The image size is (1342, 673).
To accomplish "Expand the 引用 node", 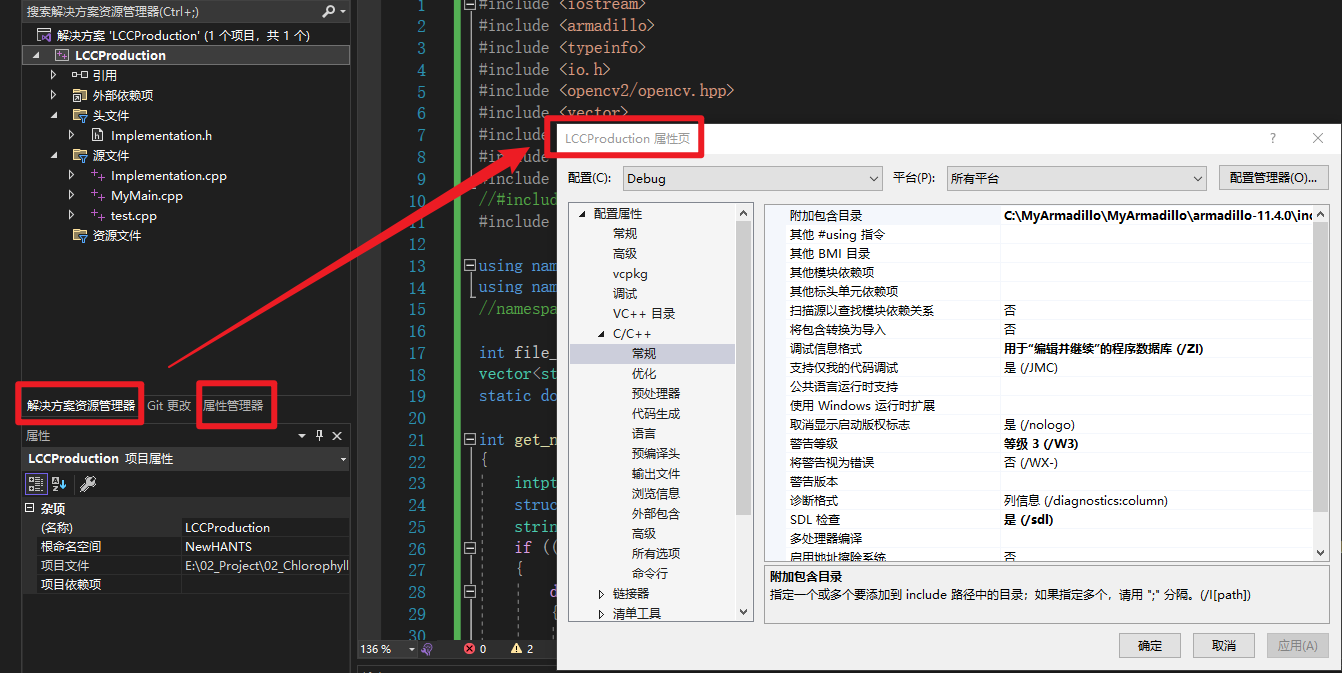I will coord(54,75).
